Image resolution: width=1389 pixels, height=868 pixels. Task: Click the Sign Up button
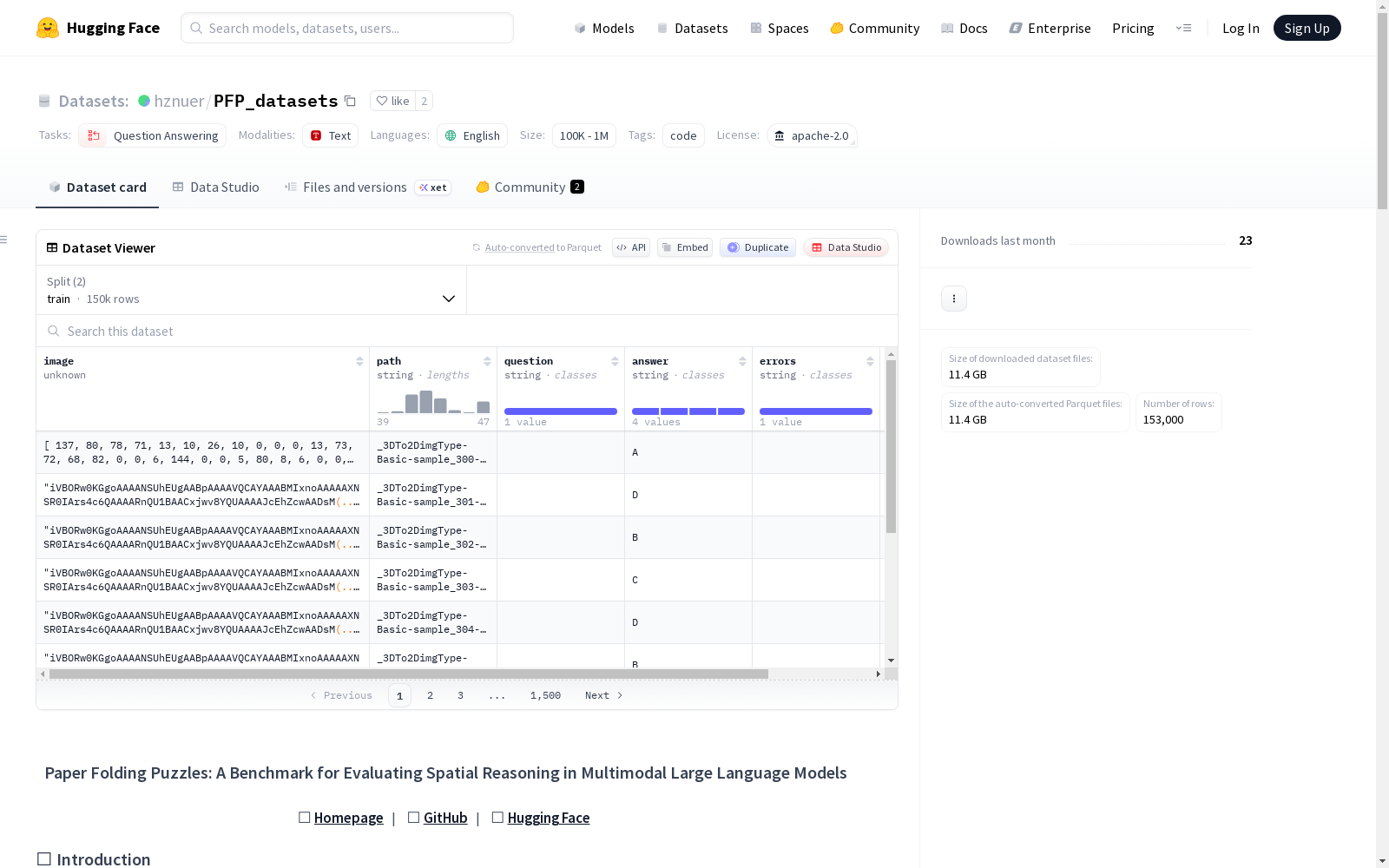click(1307, 28)
